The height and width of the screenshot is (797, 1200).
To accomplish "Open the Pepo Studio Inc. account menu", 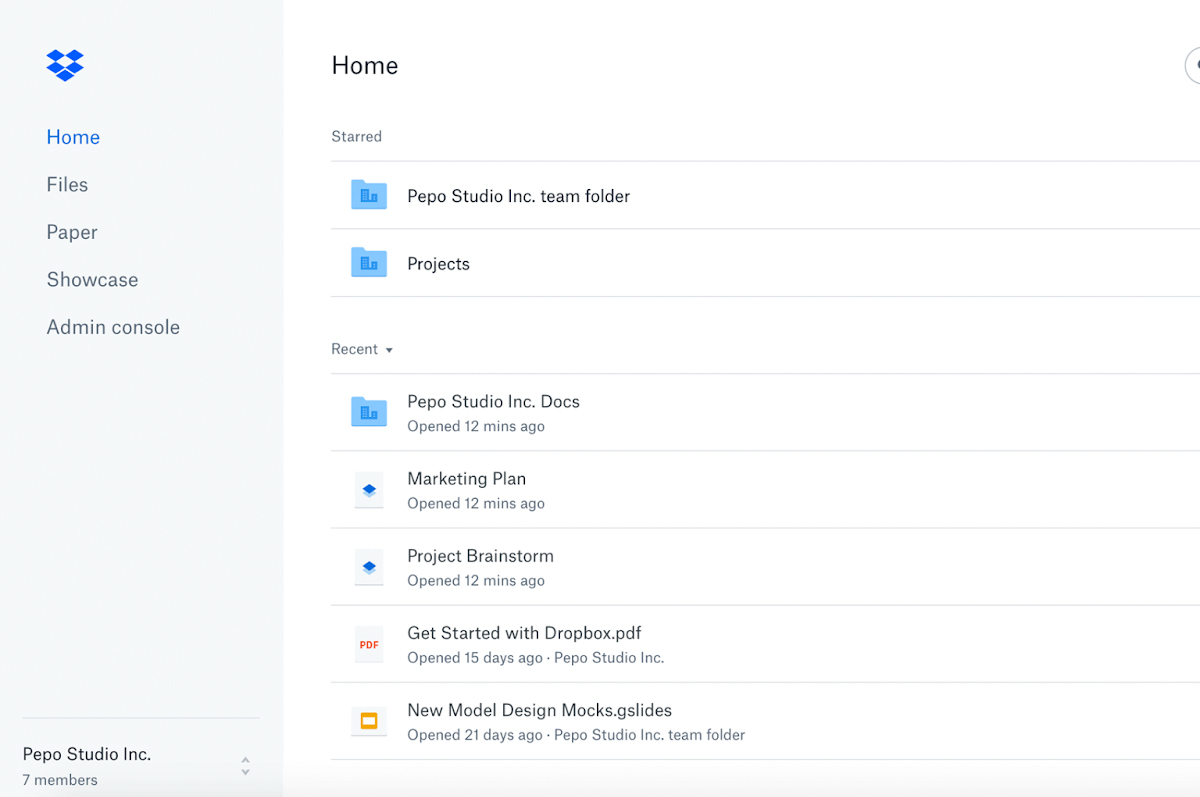I will click(x=87, y=755).
